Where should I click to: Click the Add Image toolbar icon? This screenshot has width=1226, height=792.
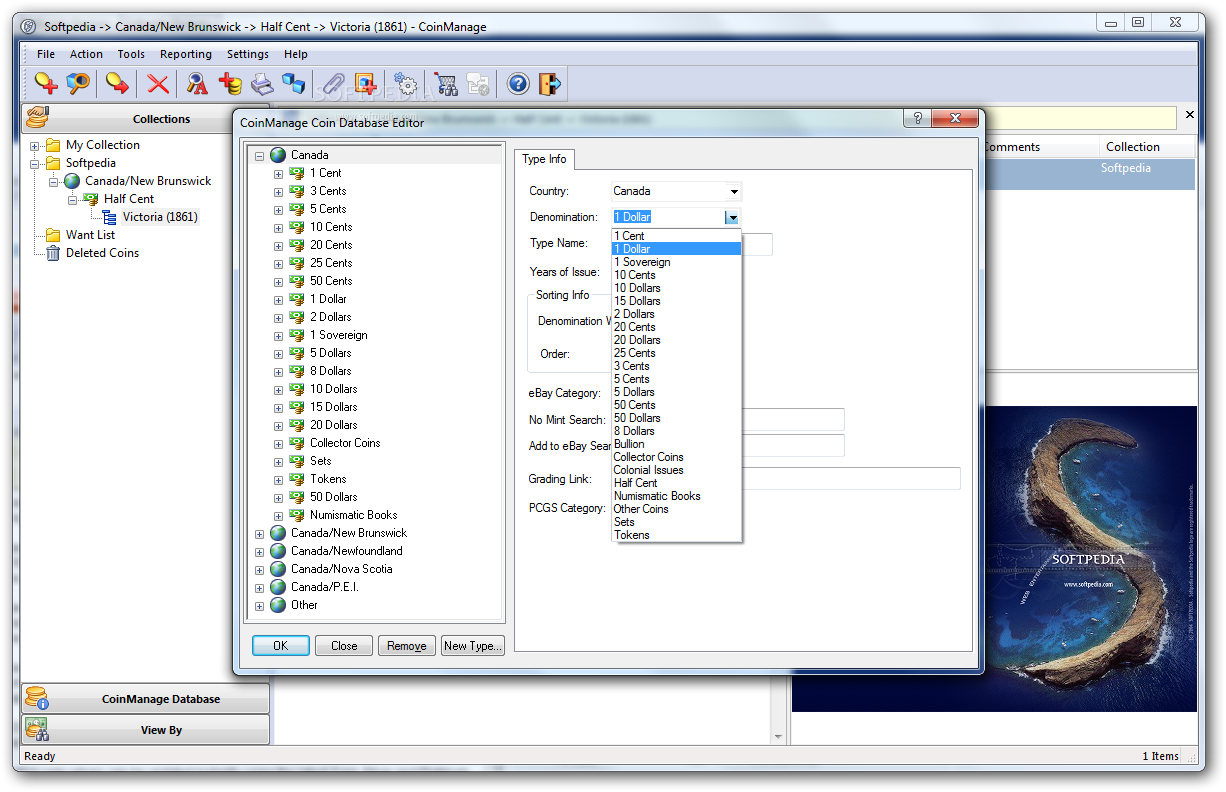point(365,84)
